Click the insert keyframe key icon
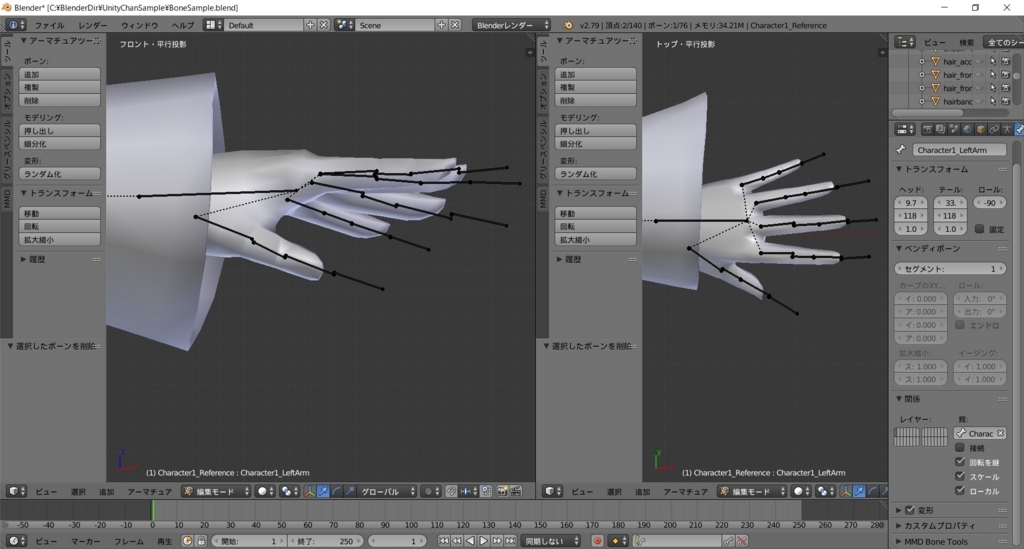Screen dimensions: 1024x549 (728, 541)
